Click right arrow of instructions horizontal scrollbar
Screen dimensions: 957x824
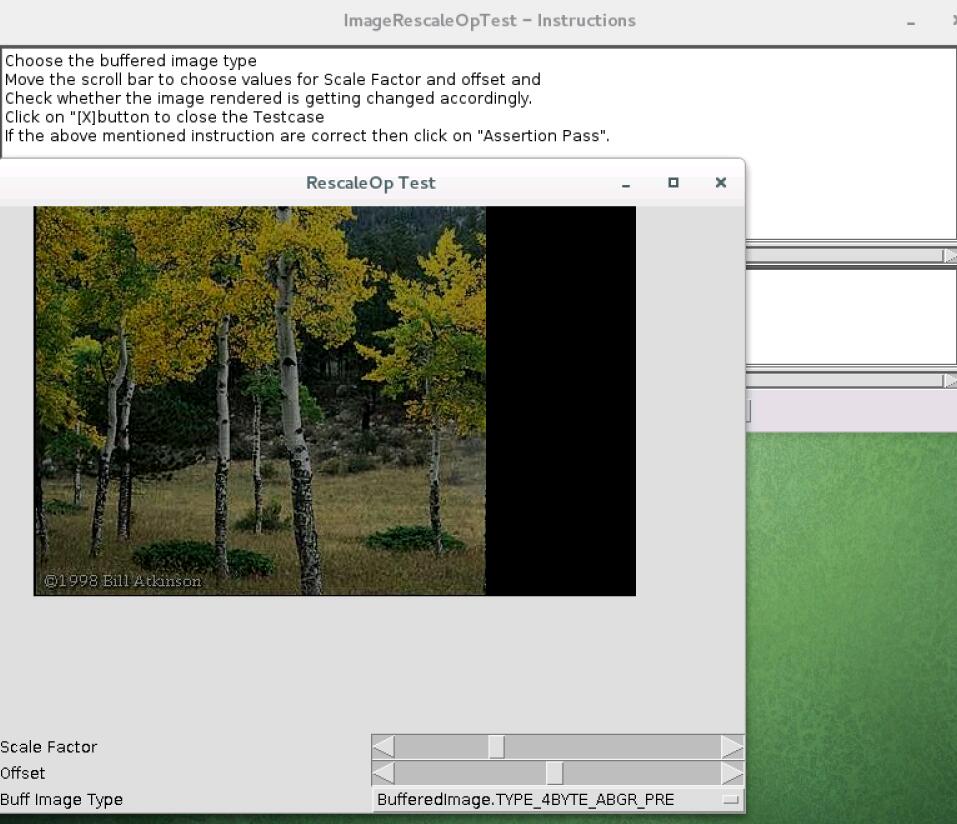[x=949, y=256]
